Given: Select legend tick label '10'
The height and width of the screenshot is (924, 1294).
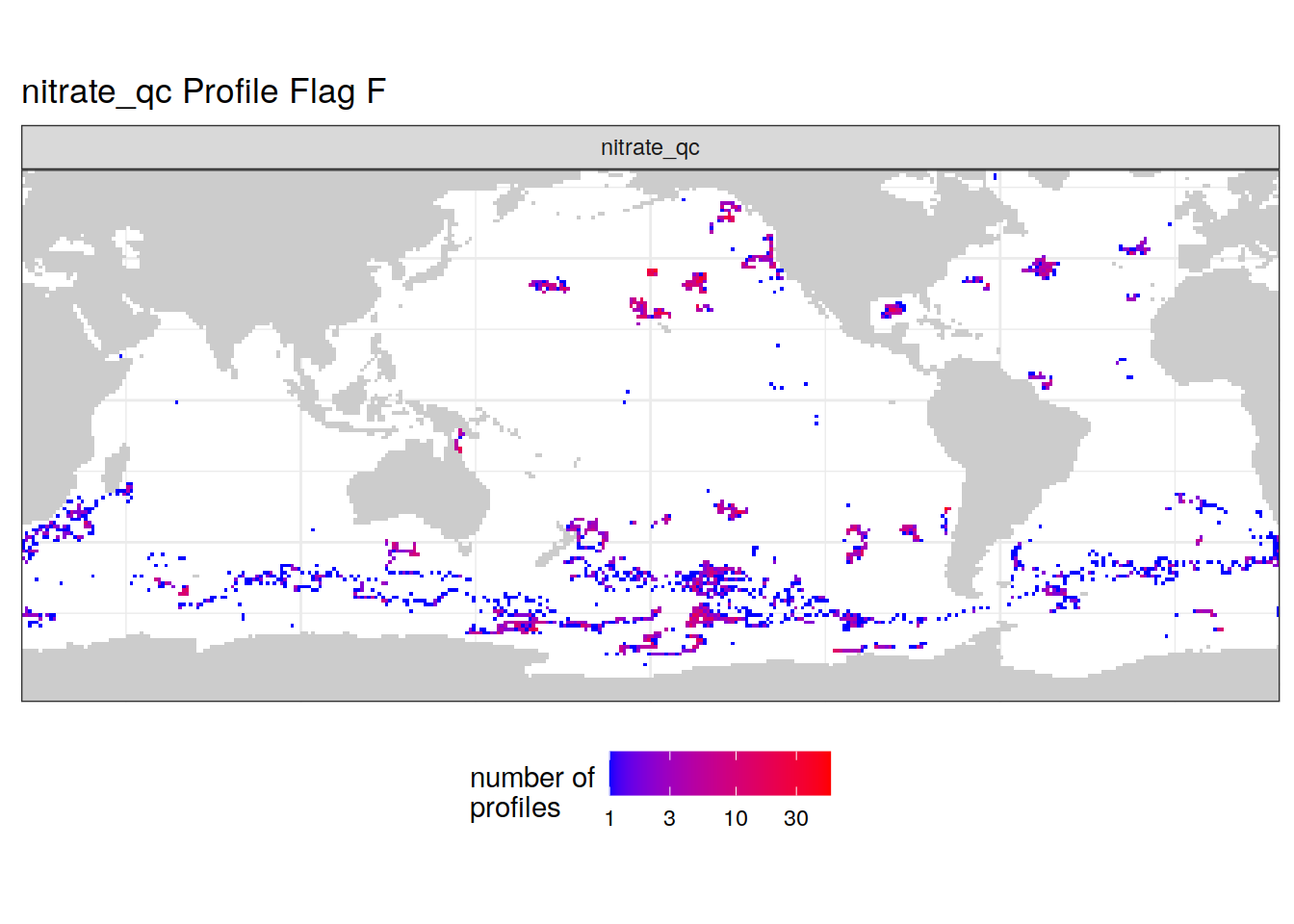Looking at the screenshot, I should [x=736, y=819].
